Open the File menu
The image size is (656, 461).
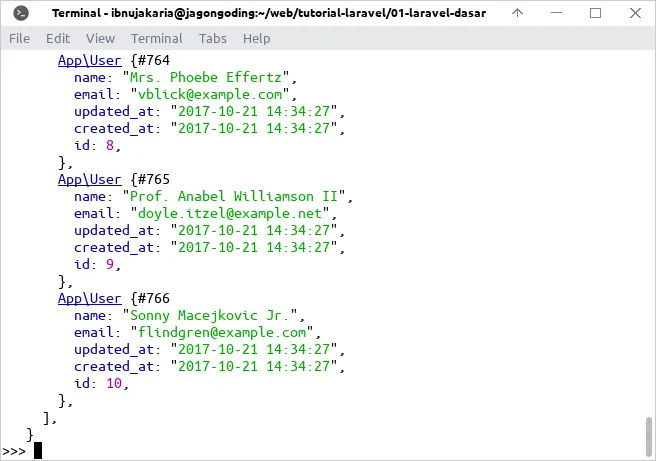point(19,38)
